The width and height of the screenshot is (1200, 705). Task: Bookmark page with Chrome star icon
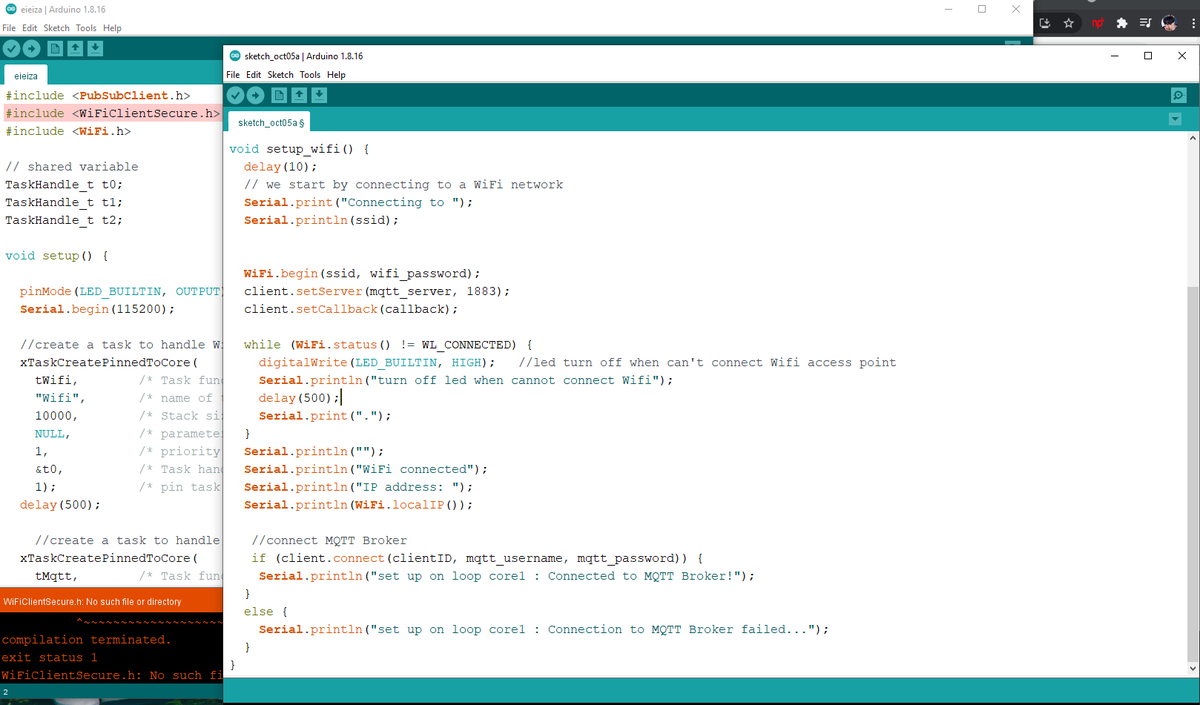click(1069, 22)
